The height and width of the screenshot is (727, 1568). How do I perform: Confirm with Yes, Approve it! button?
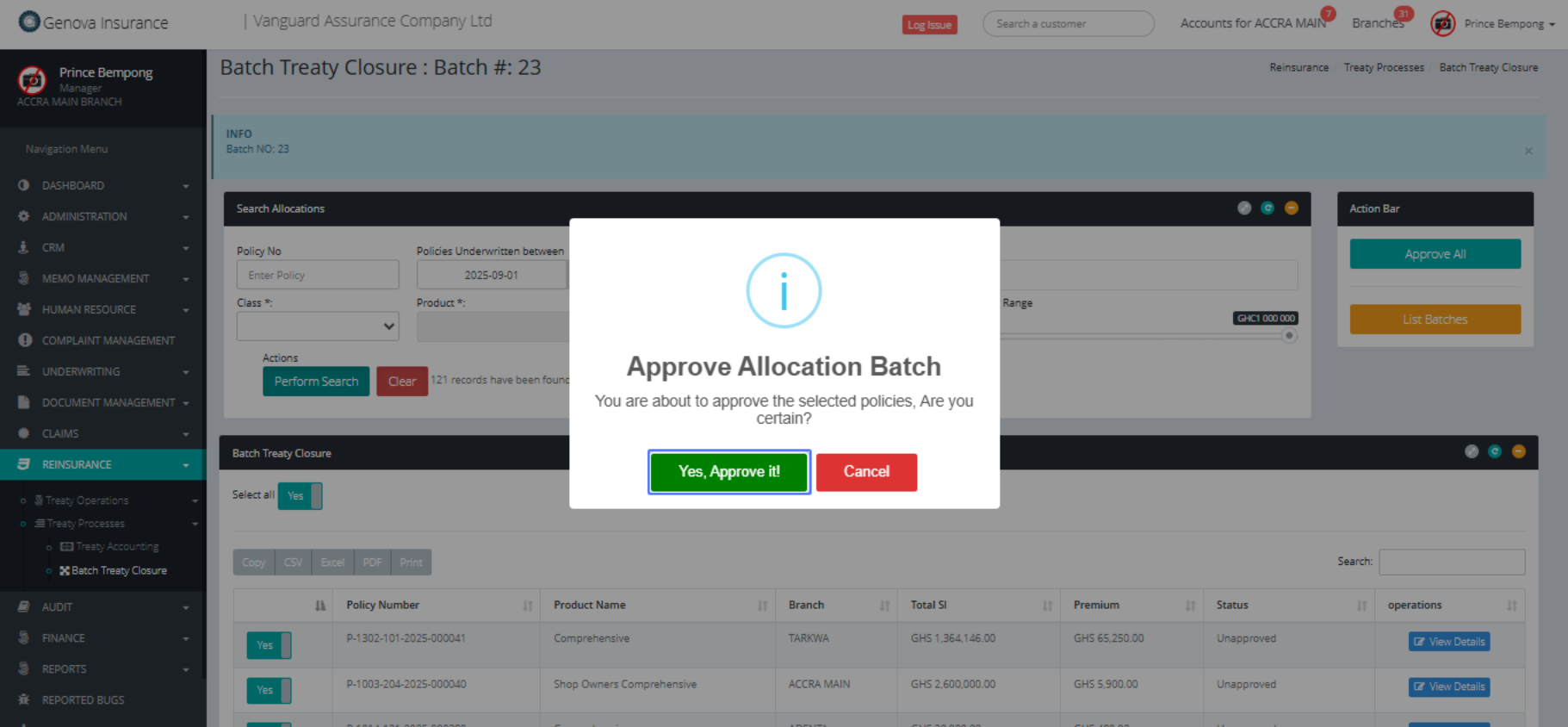pos(728,472)
